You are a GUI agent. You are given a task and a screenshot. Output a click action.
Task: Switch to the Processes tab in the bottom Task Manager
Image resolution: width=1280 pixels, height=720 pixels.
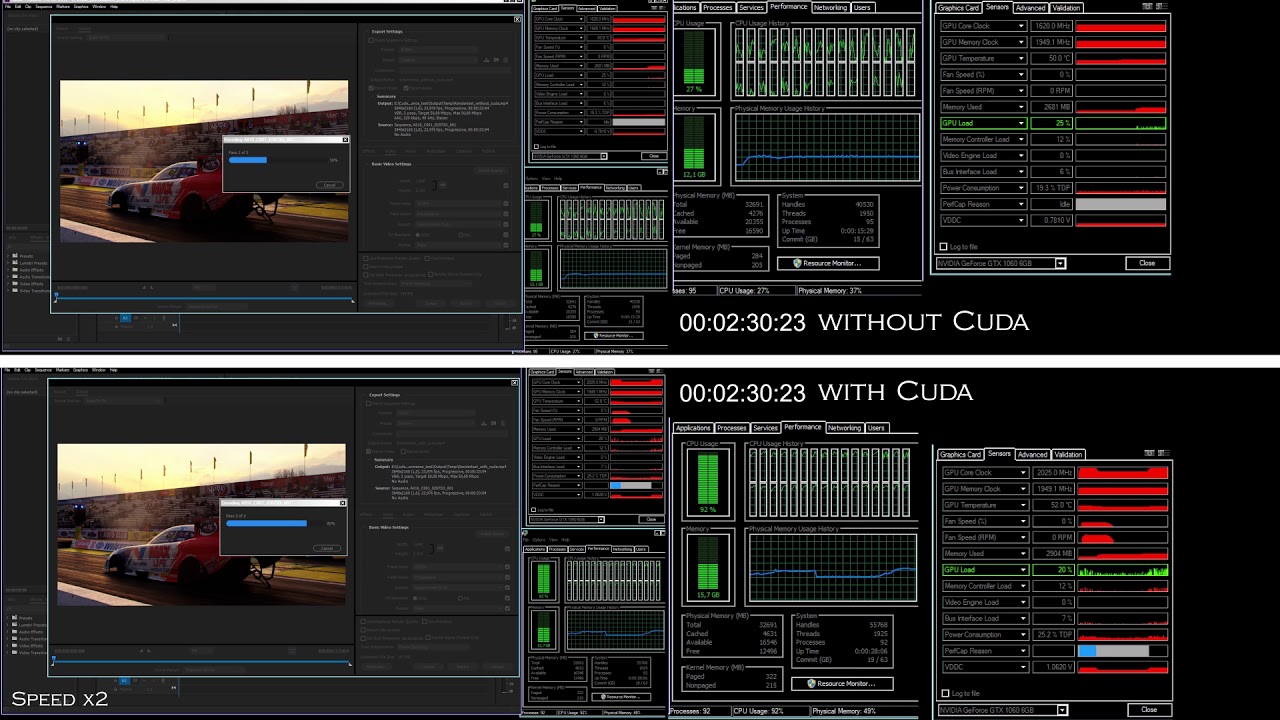[731, 428]
